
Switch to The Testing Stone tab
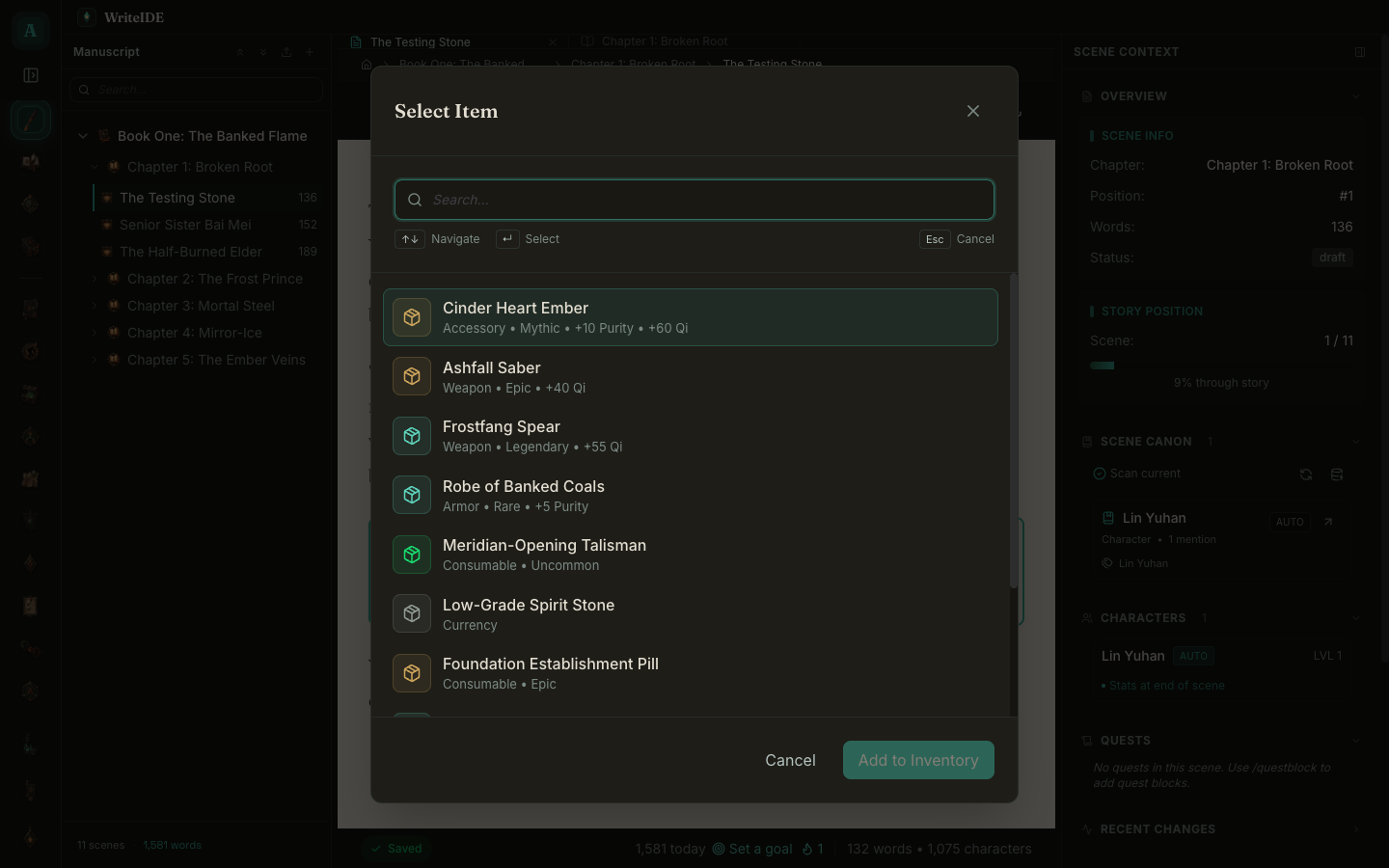click(x=421, y=42)
